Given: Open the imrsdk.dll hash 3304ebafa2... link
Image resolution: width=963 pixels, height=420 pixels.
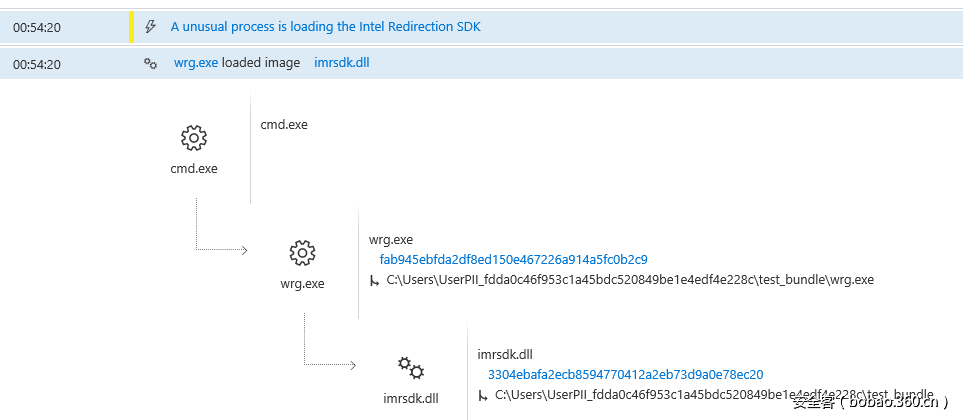Looking at the screenshot, I should [625, 374].
